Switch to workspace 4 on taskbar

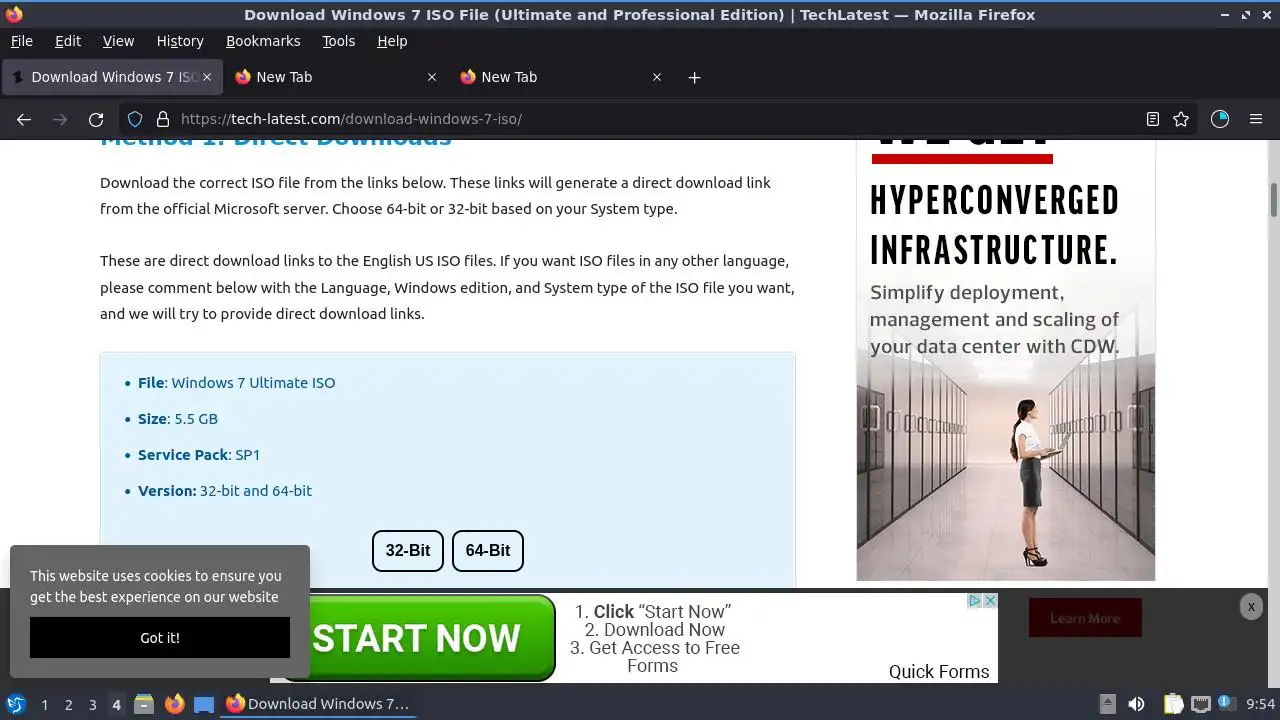(x=116, y=705)
